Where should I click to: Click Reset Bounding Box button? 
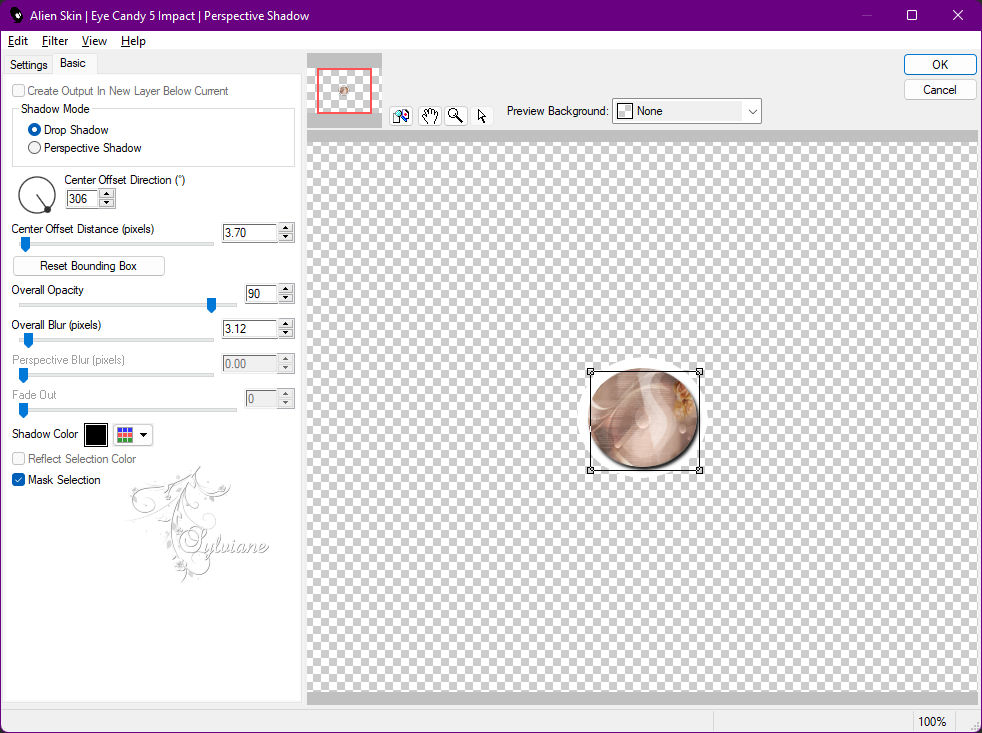point(88,266)
